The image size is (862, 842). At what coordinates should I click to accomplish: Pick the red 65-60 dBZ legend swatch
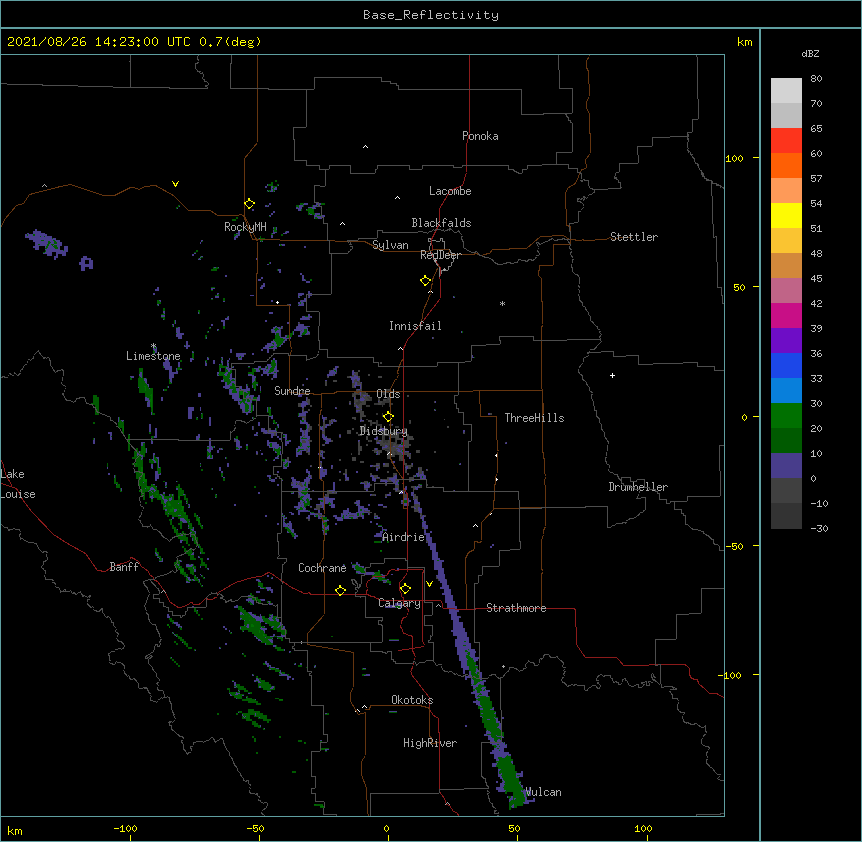[786, 140]
